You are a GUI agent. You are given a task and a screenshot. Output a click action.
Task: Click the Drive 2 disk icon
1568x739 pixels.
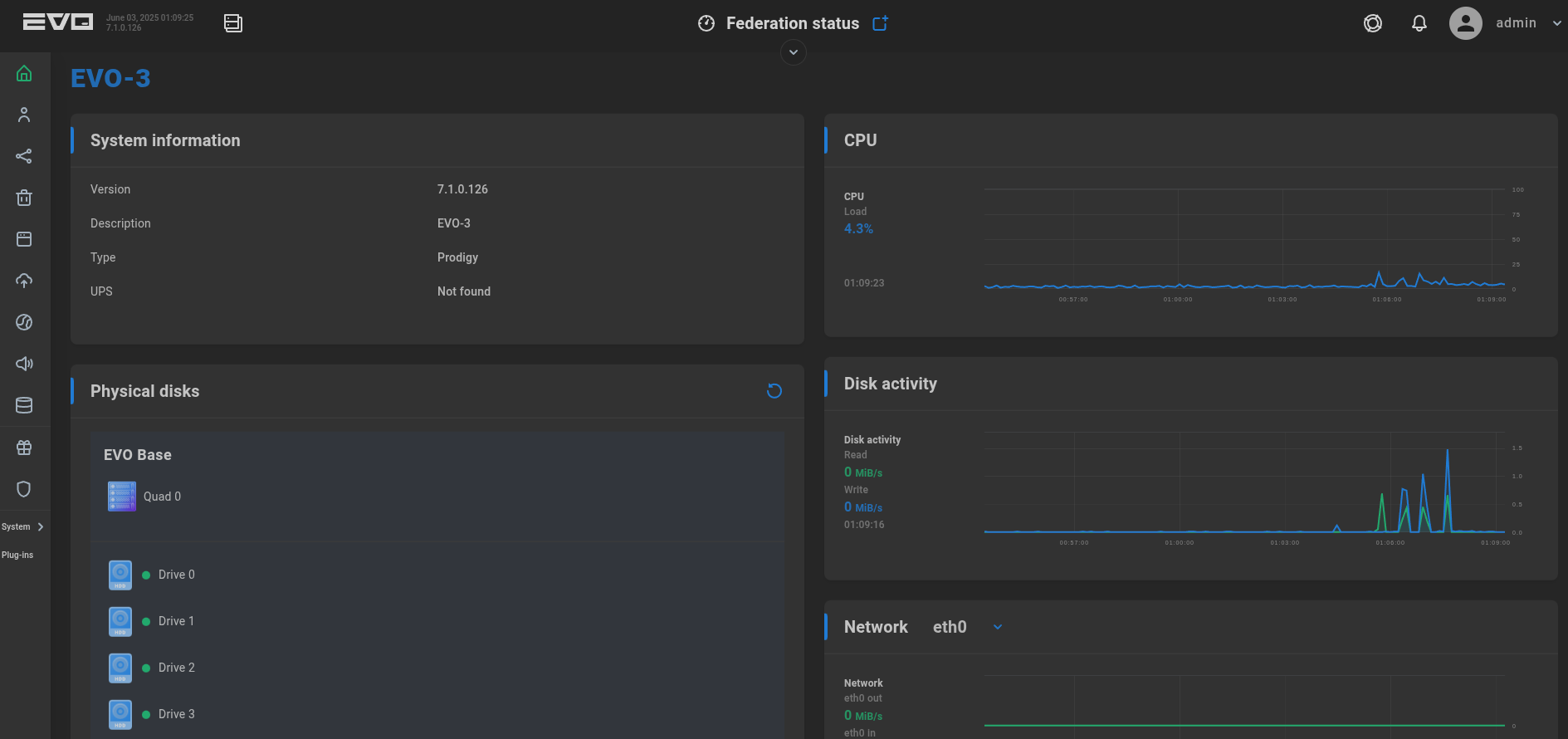coord(120,668)
